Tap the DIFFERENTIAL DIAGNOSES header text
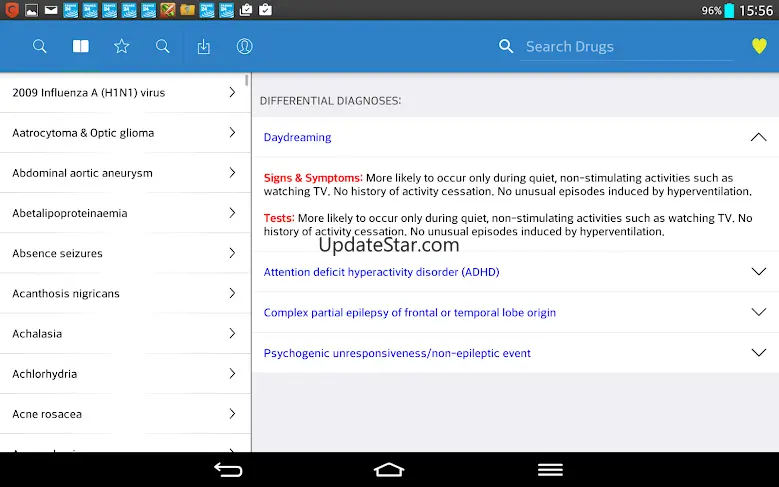The height and width of the screenshot is (487, 779). [330, 101]
